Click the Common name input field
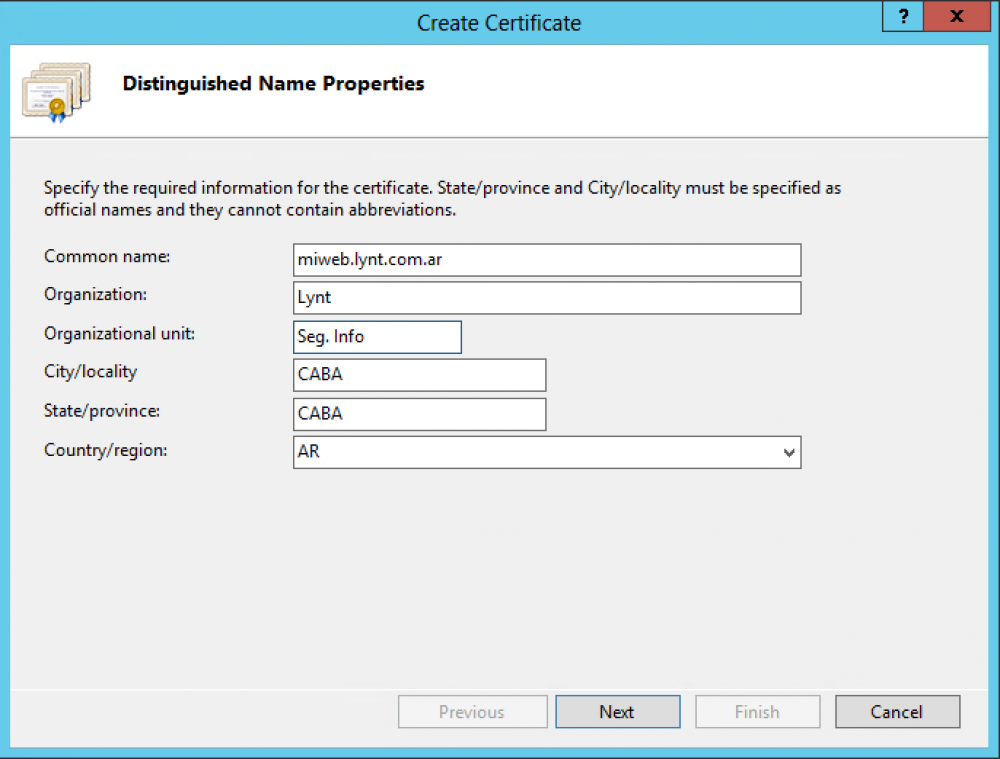This screenshot has height=759, width=1000. (x=546, y=260)
